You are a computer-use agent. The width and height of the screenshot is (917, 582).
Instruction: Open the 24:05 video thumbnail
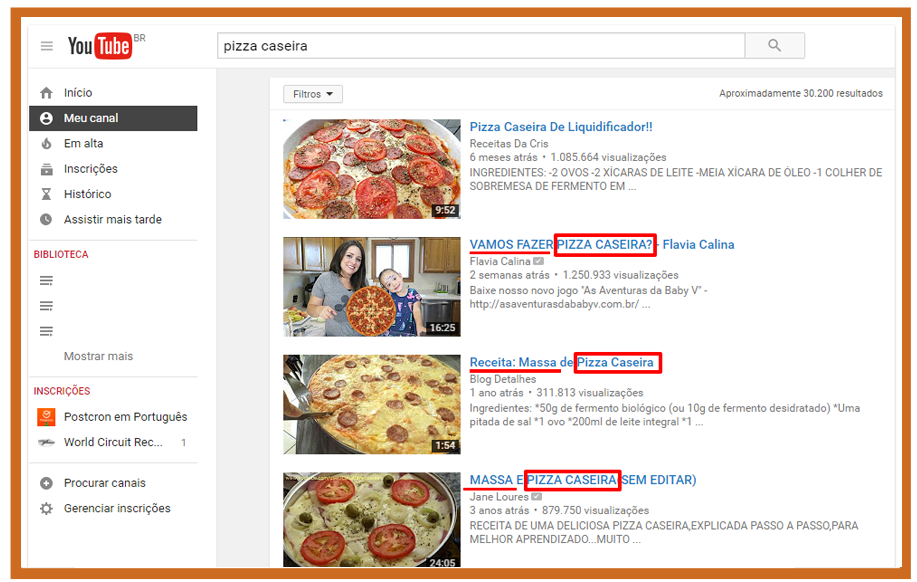pyautogui.click(x=357, y=522)
